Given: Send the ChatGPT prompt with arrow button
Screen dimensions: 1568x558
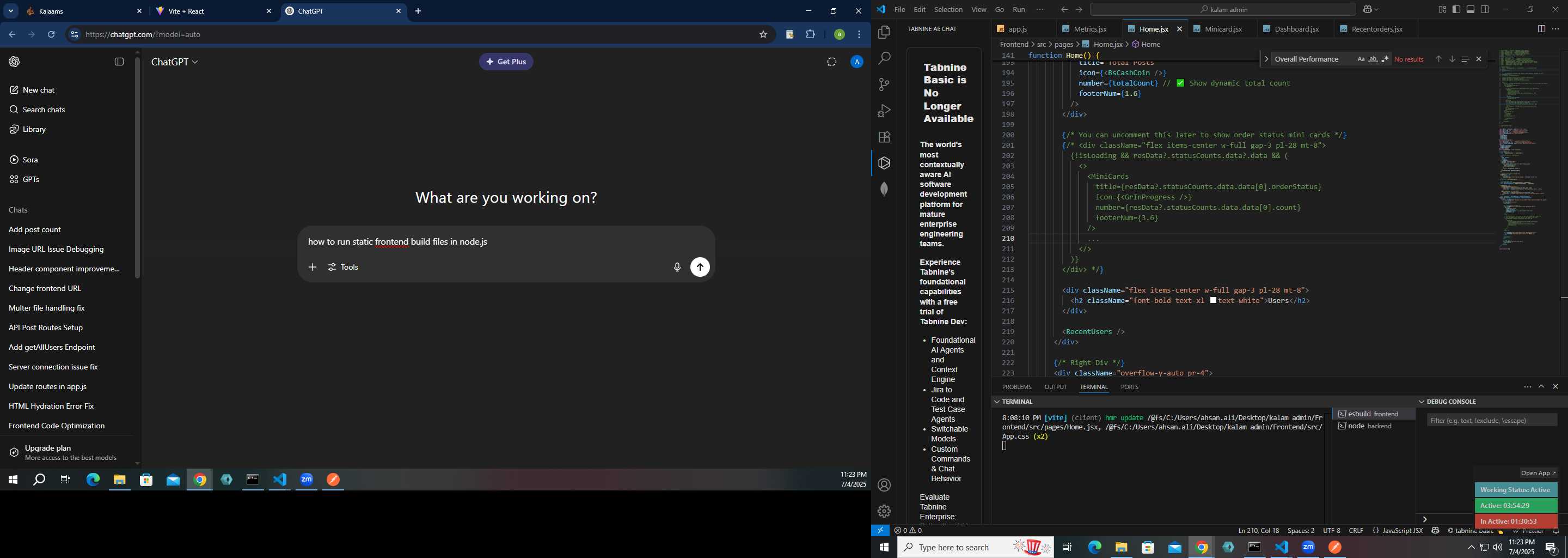Looking at the screenshot, I should 700,268.
